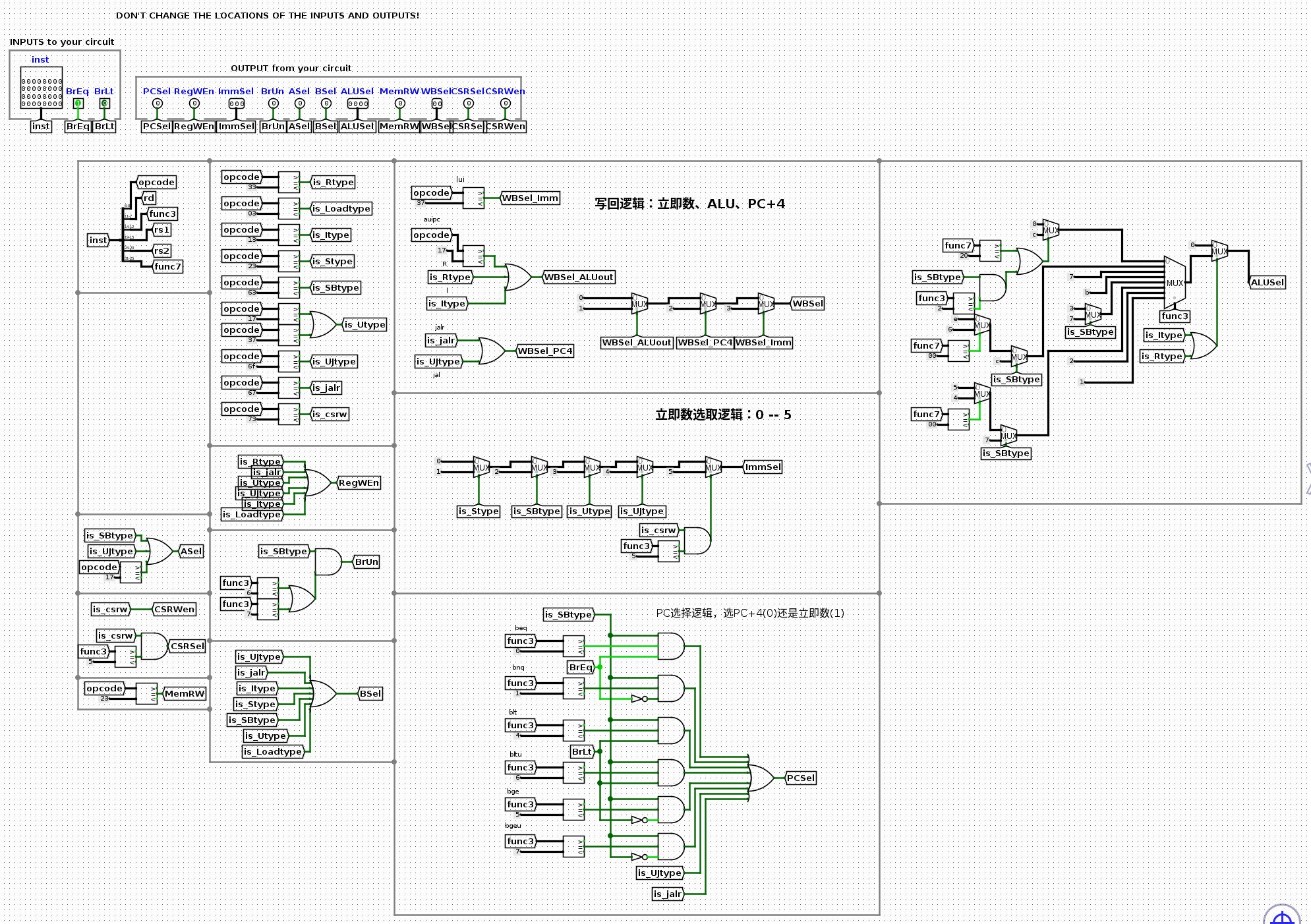Select the OR gate driving WBSel_PC4
The height and width of the screenshot is (924, 1311).
[492, 351]
